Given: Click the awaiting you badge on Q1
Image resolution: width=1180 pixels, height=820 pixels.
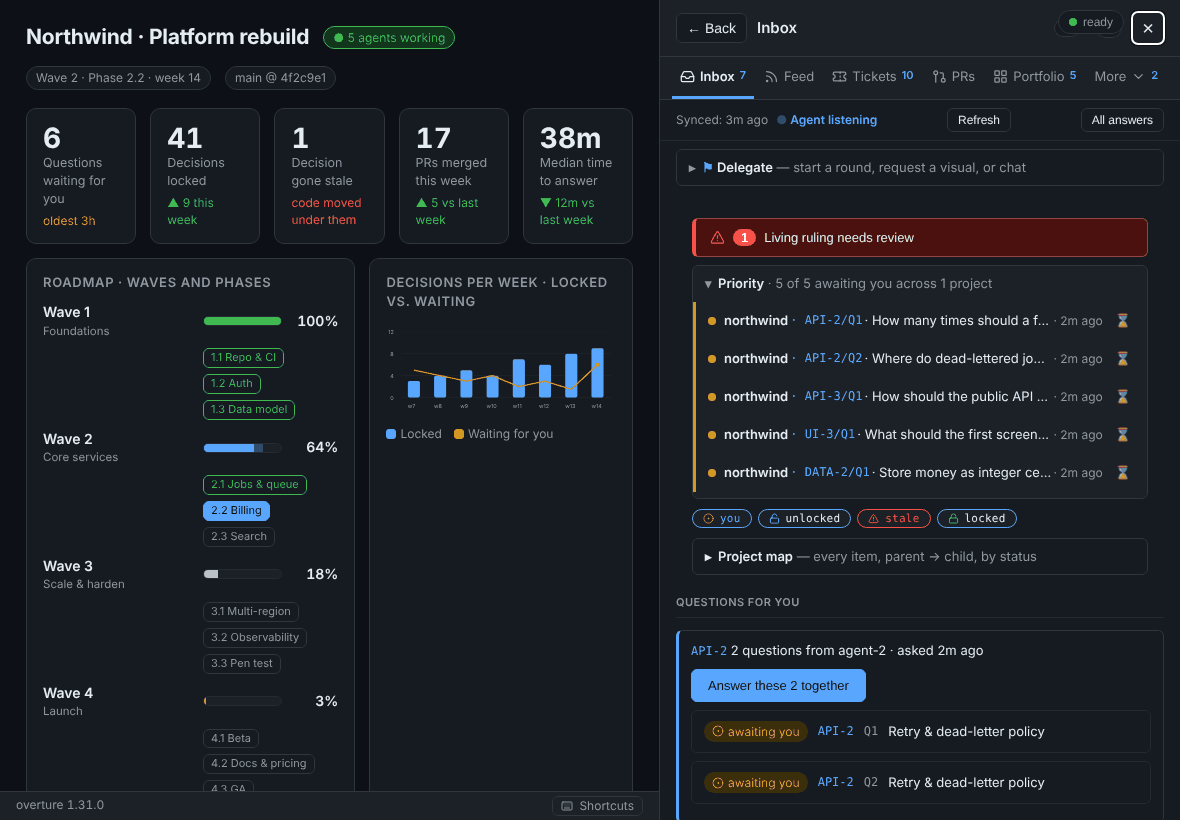Looking at the screenshot, I should point(756,731).
